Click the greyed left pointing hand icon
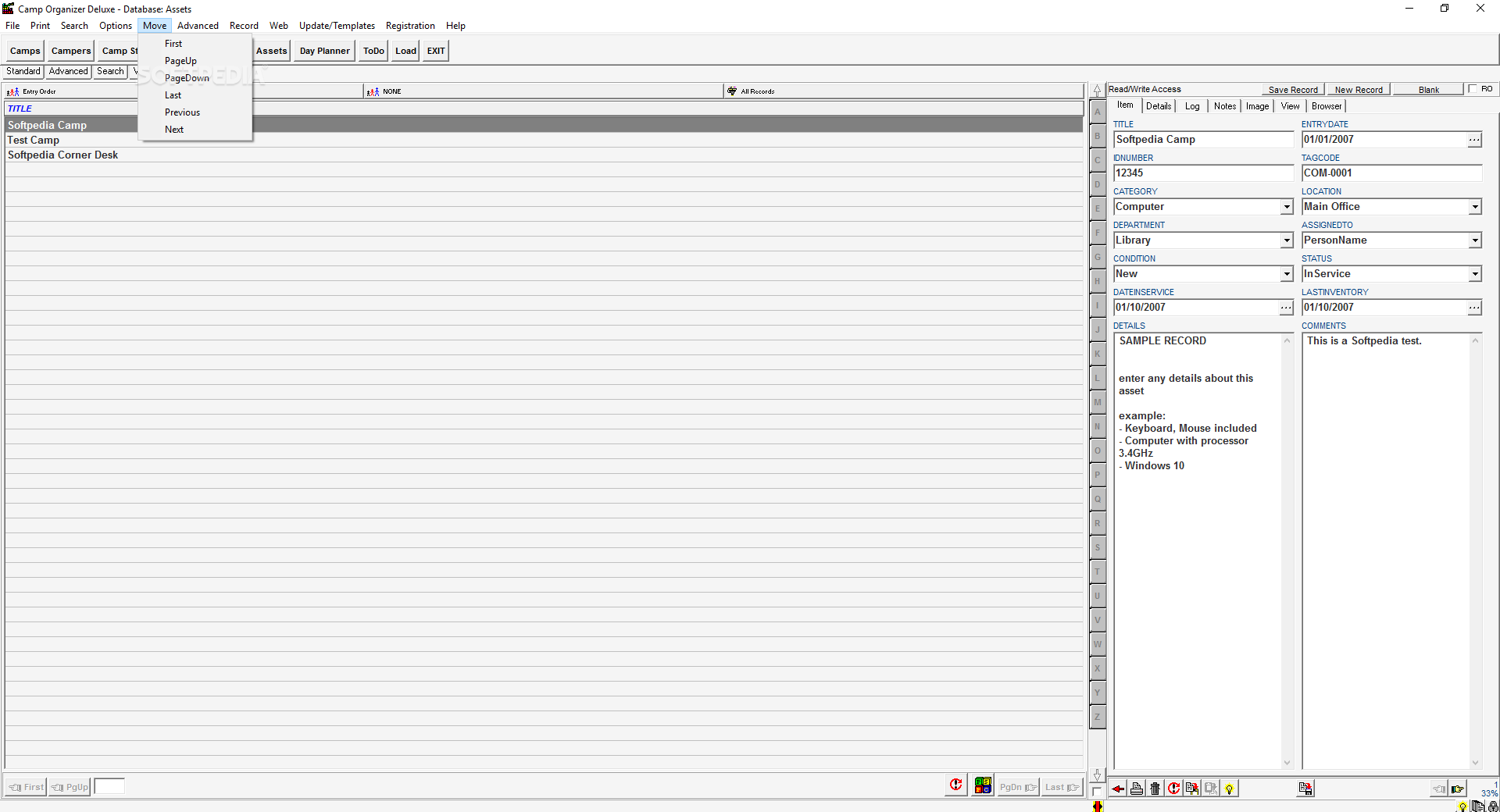 point(1439,789)
